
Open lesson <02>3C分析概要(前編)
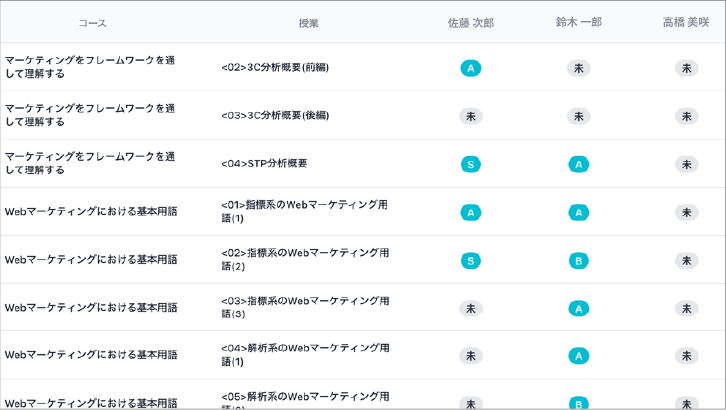pyautogui.click(x=275, y=68)
